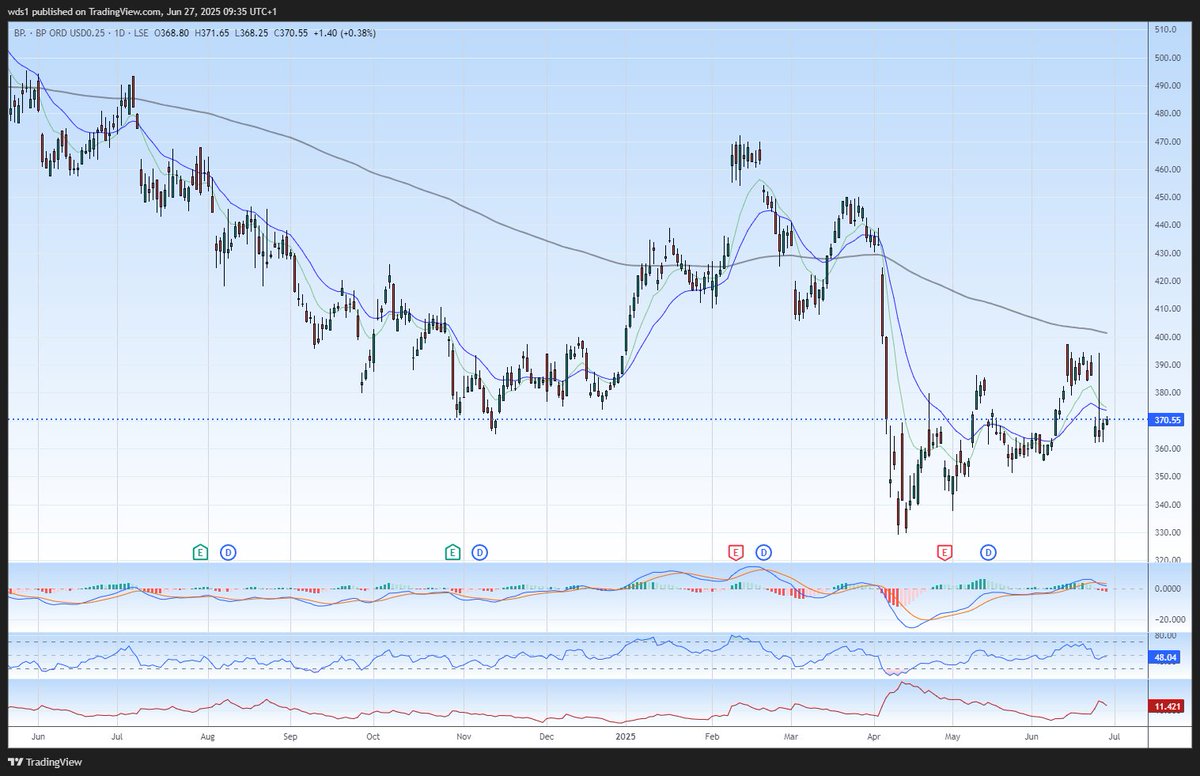Click the 400.0 price axis label
The width and height of the screenshot is (1200, 776).
tap(1166, 337)
